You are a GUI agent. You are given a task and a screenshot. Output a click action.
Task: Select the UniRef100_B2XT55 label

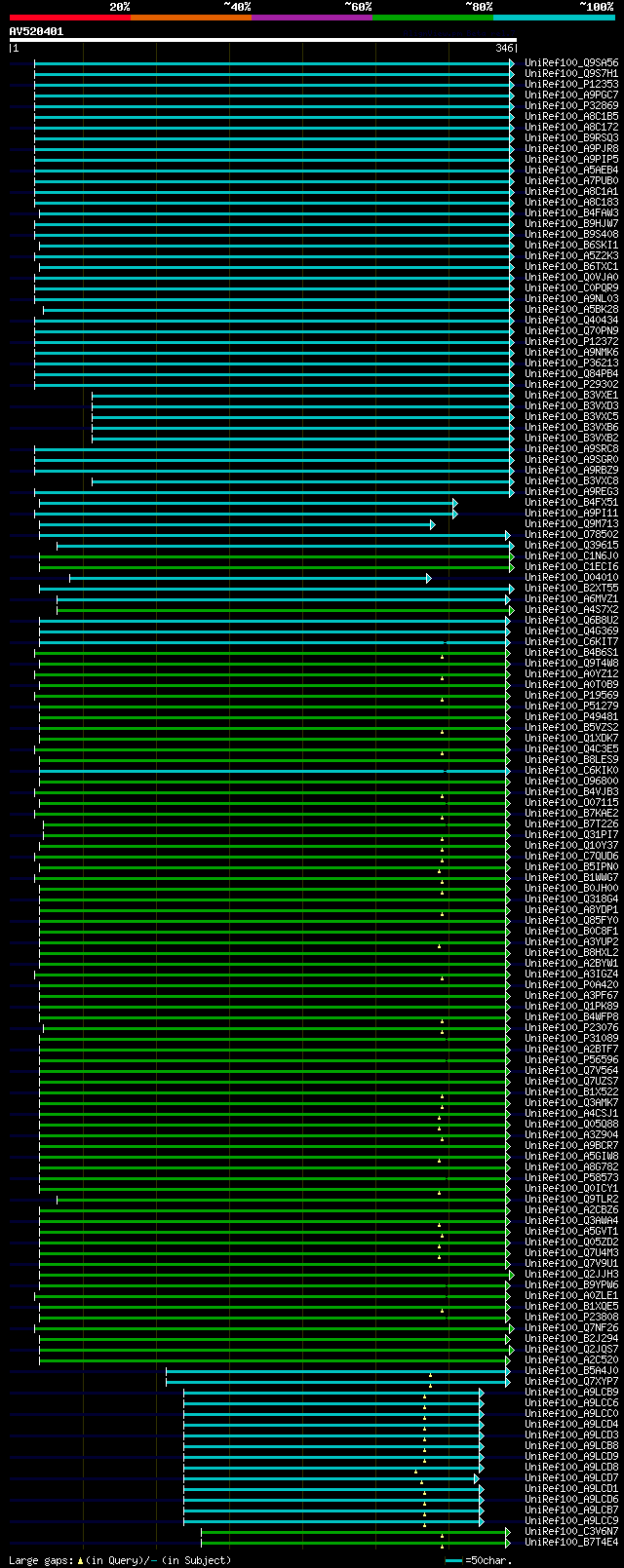click(x=571, y=589)
